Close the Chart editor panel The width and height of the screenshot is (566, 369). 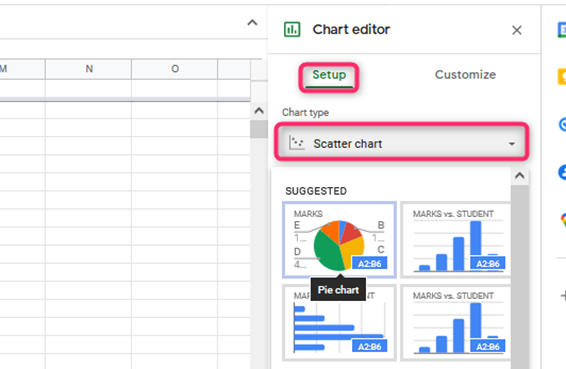tap(517, 30)
